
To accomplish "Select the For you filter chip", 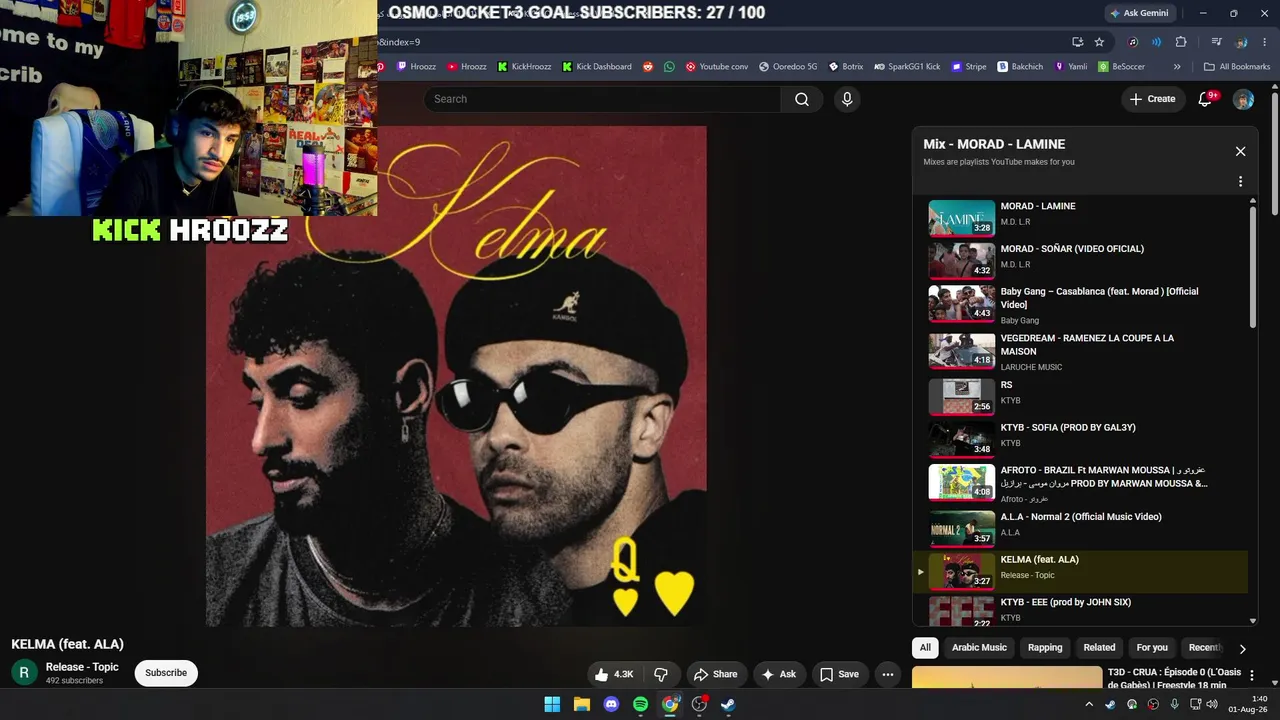I will click(1152, 648).
